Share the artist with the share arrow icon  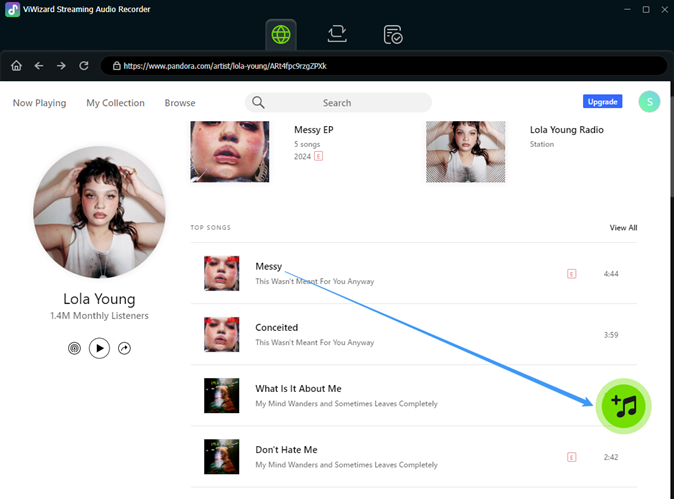click(x=124, y=348)
